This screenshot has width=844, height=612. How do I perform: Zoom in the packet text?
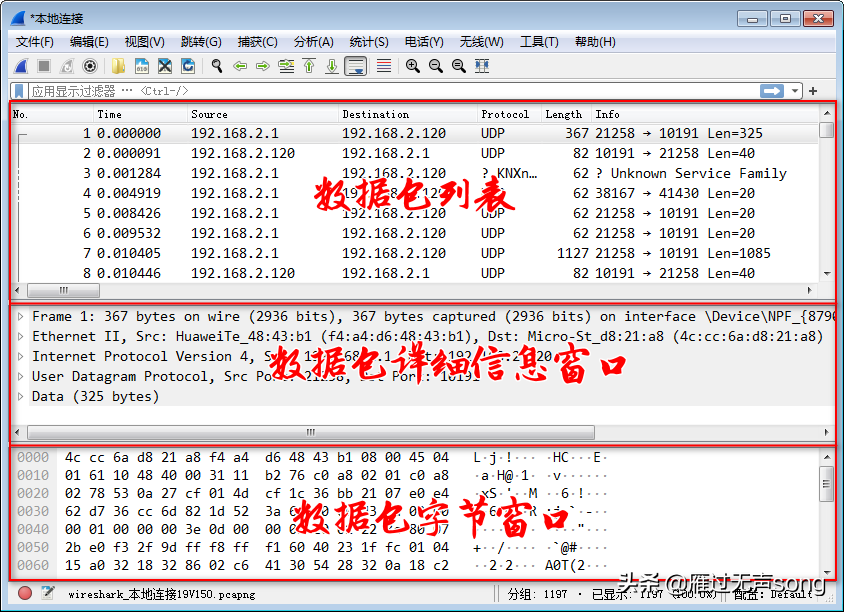[413, 66]
